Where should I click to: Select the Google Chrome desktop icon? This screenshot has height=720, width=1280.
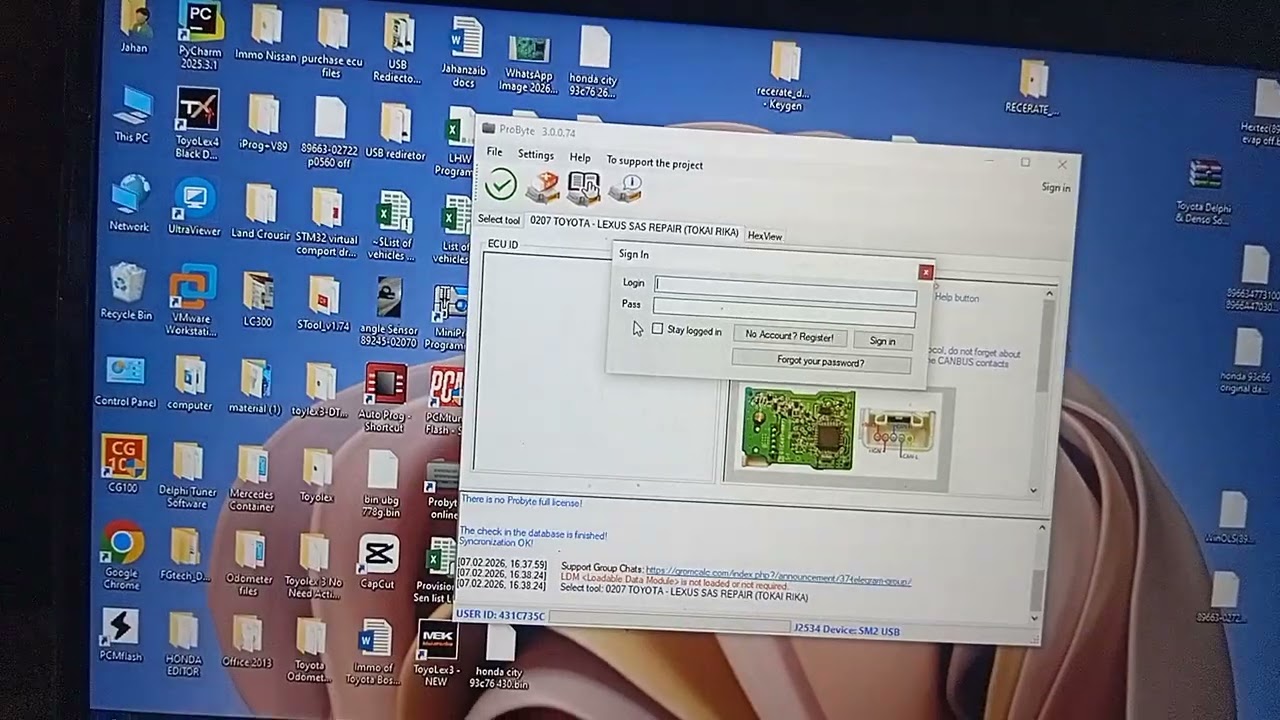pos(121,556)
